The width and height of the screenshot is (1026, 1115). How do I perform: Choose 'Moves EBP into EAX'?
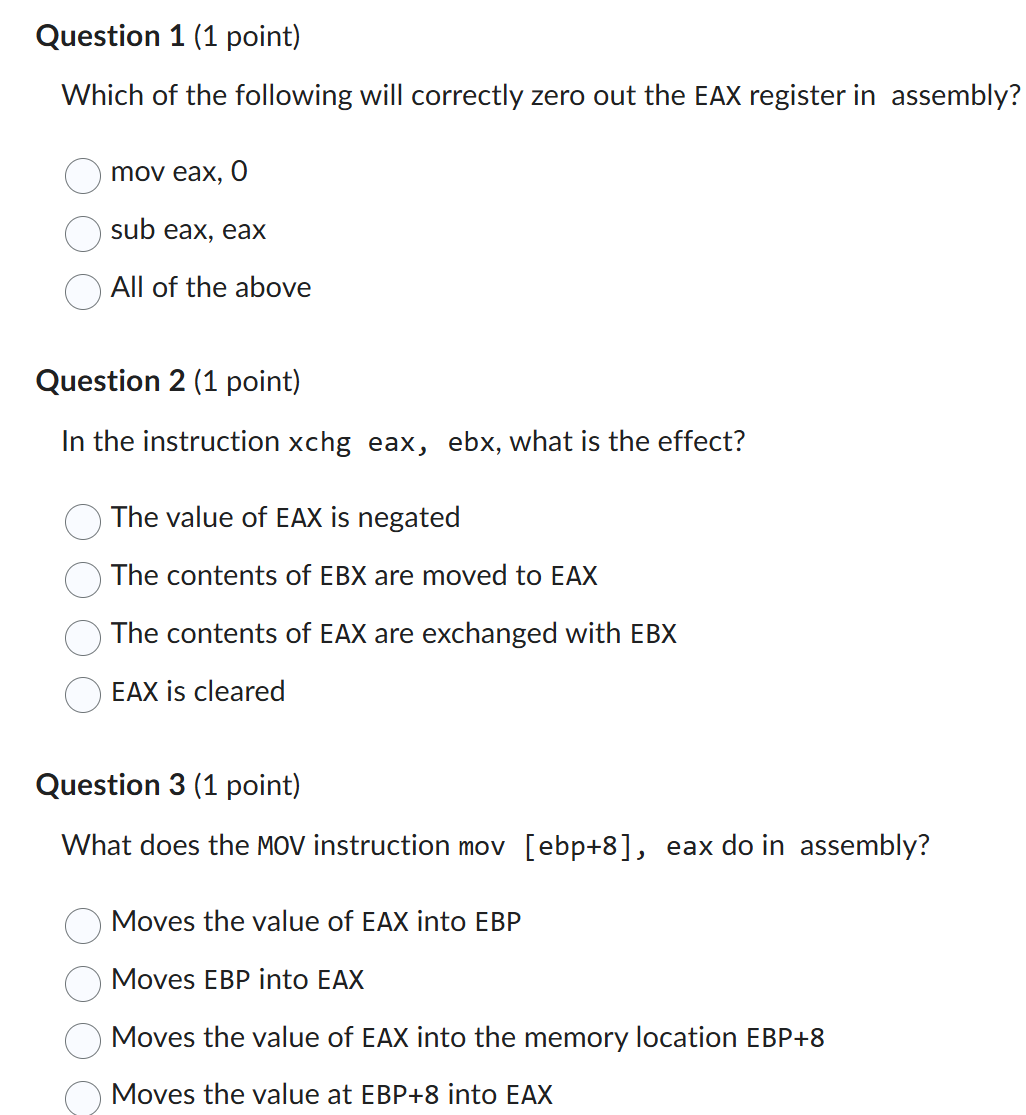coord(82,985)
